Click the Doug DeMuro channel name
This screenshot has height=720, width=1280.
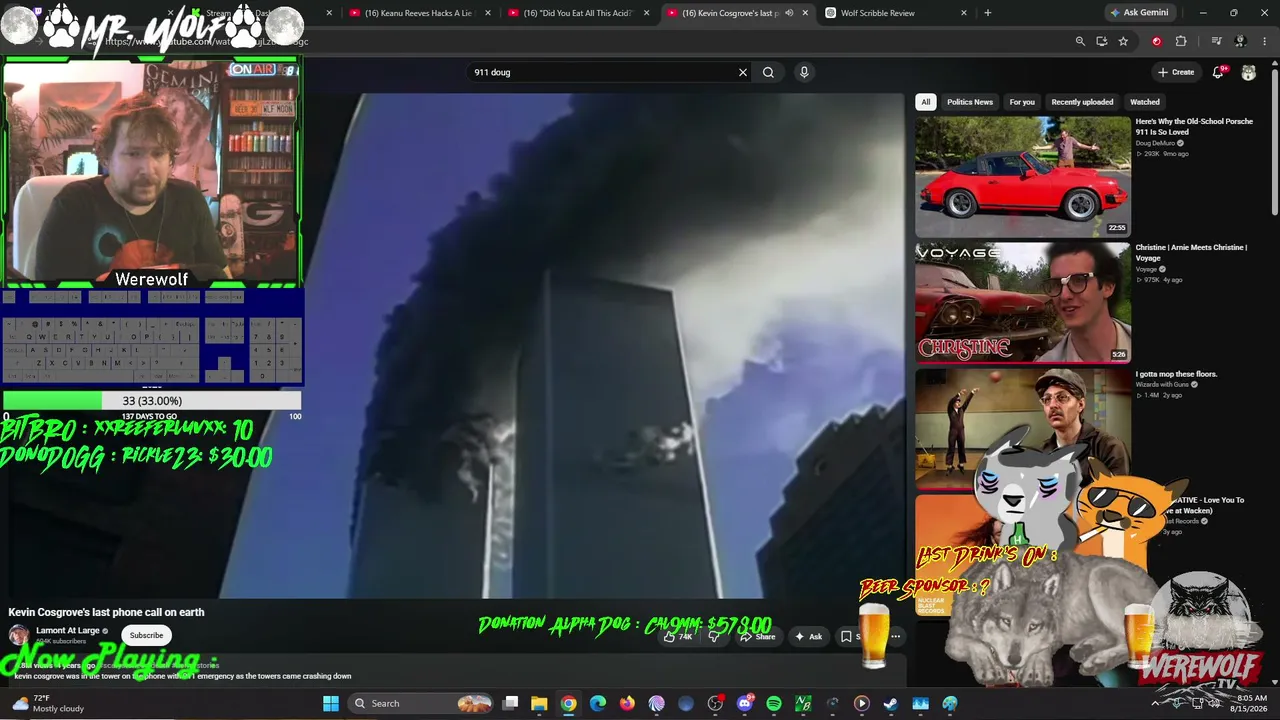pos(1157,143)
